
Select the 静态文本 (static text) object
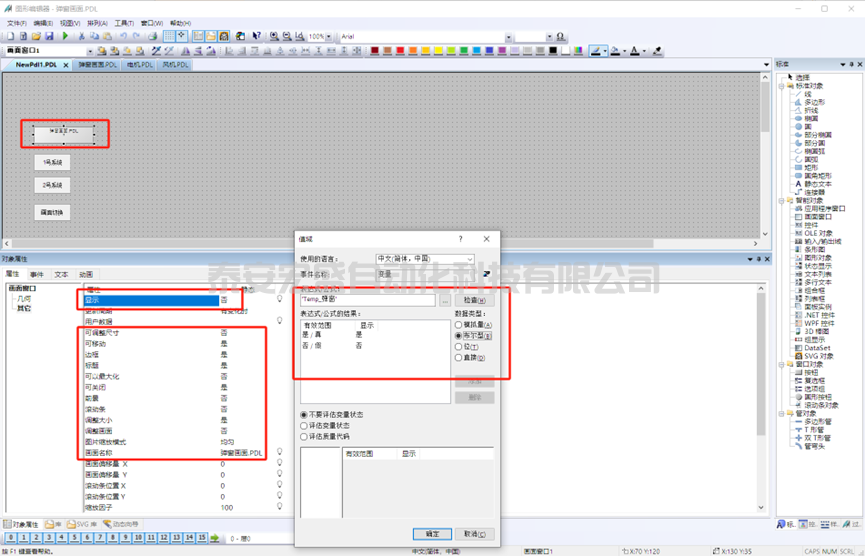(x=819, y=184)
